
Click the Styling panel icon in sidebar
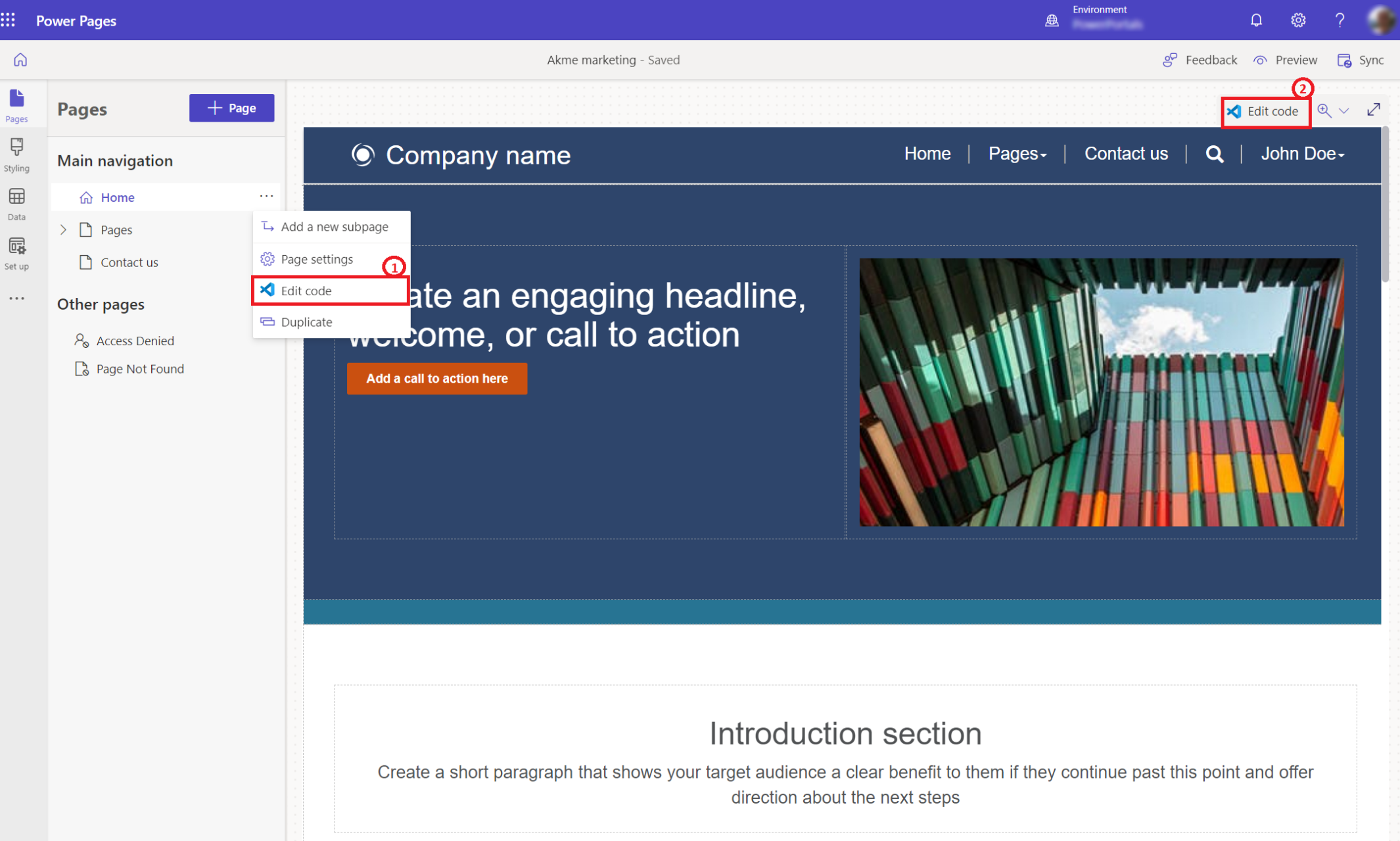pos(17,155)
